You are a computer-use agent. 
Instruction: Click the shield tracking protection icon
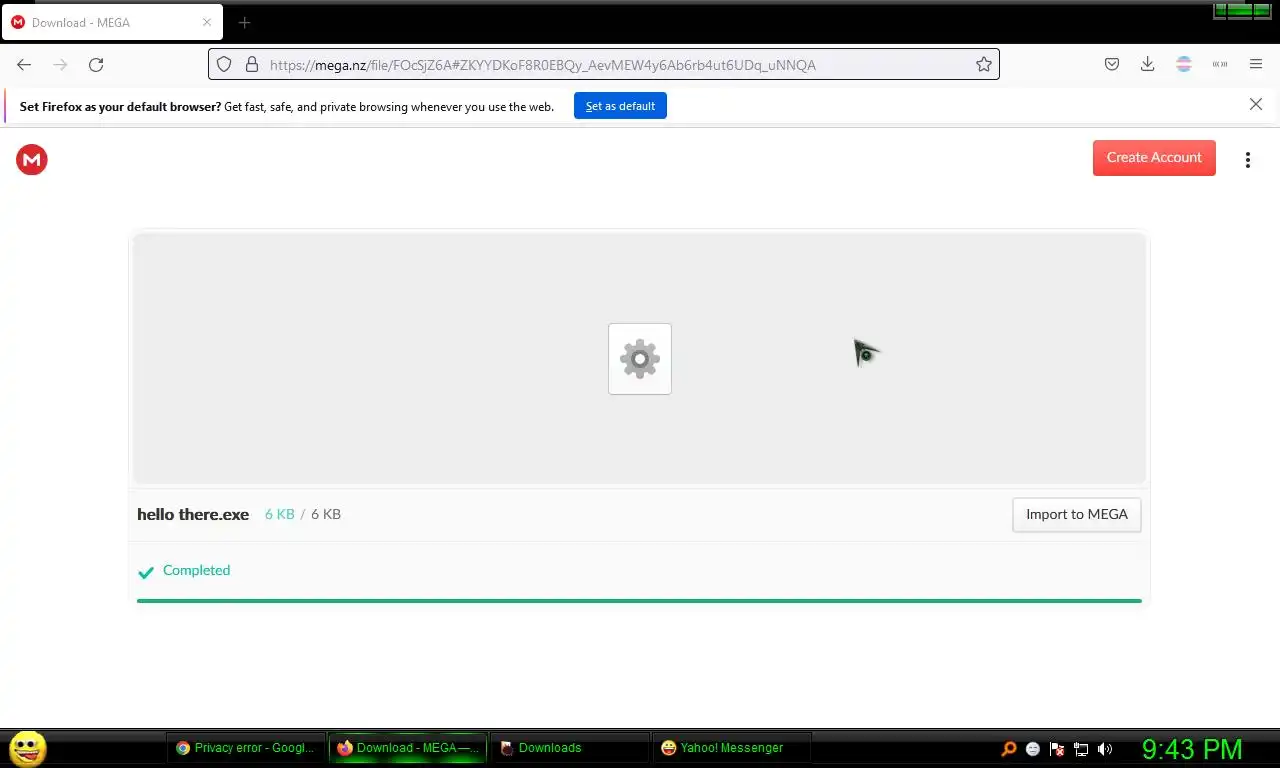coord(224,64)
